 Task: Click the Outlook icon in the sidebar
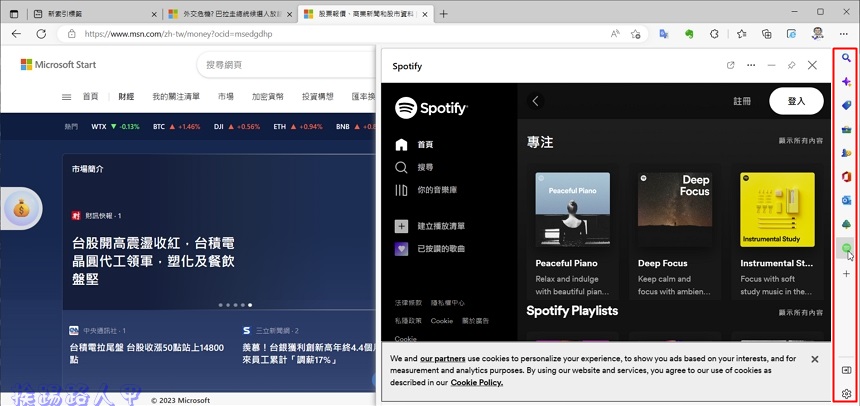coord(846,200)
